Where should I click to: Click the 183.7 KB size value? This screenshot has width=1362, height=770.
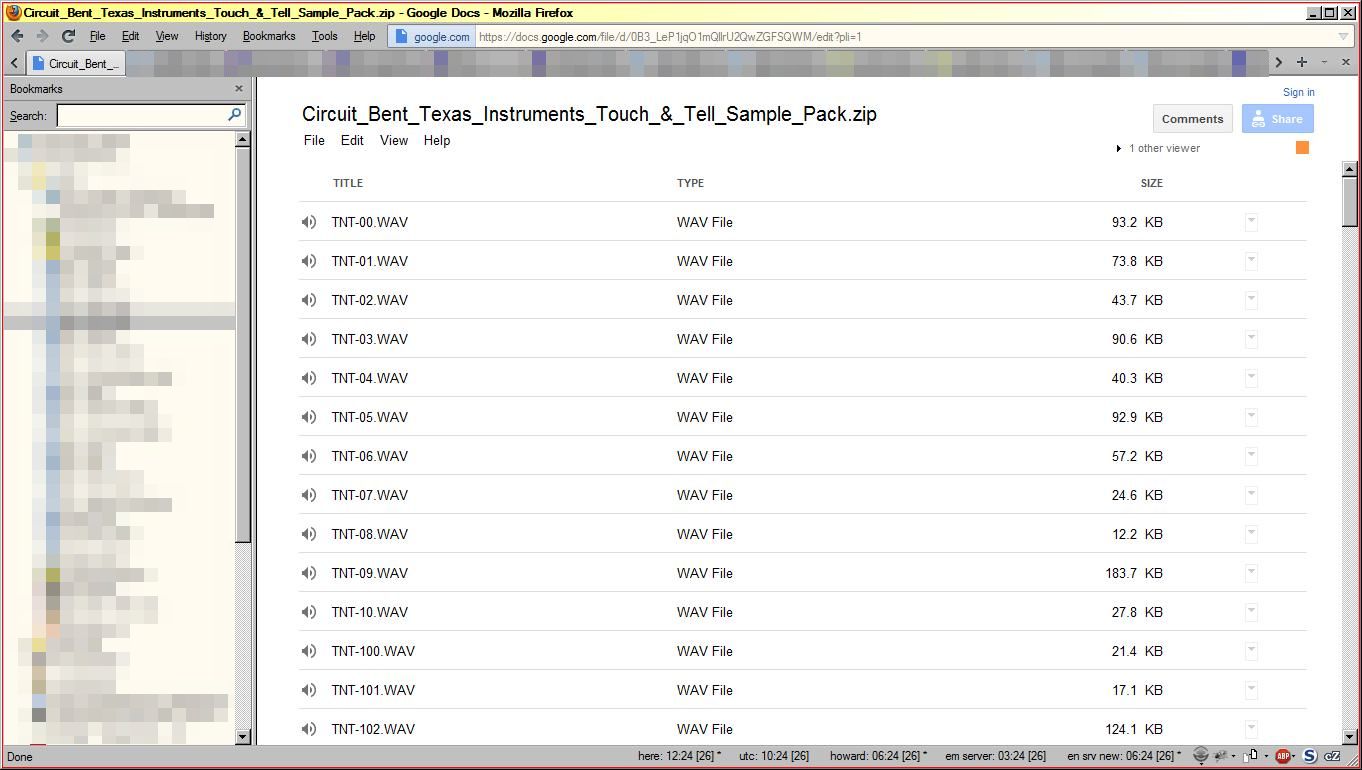(x=1134, y=573)
